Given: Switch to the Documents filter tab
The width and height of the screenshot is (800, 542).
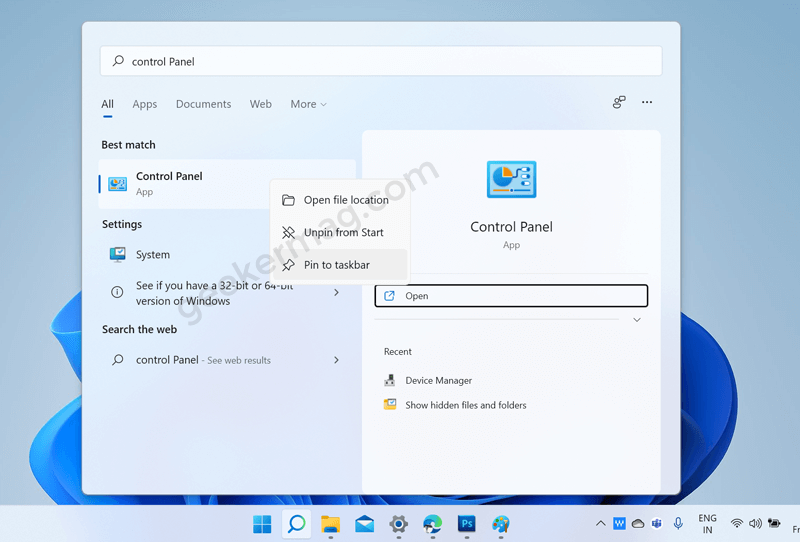Looking at the screenshot, I should coord(203,104).
